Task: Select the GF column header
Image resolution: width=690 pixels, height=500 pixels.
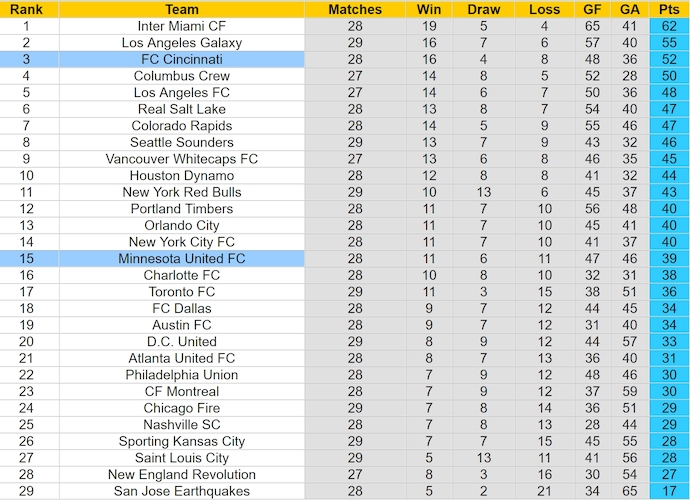Action: coord(592,9)
